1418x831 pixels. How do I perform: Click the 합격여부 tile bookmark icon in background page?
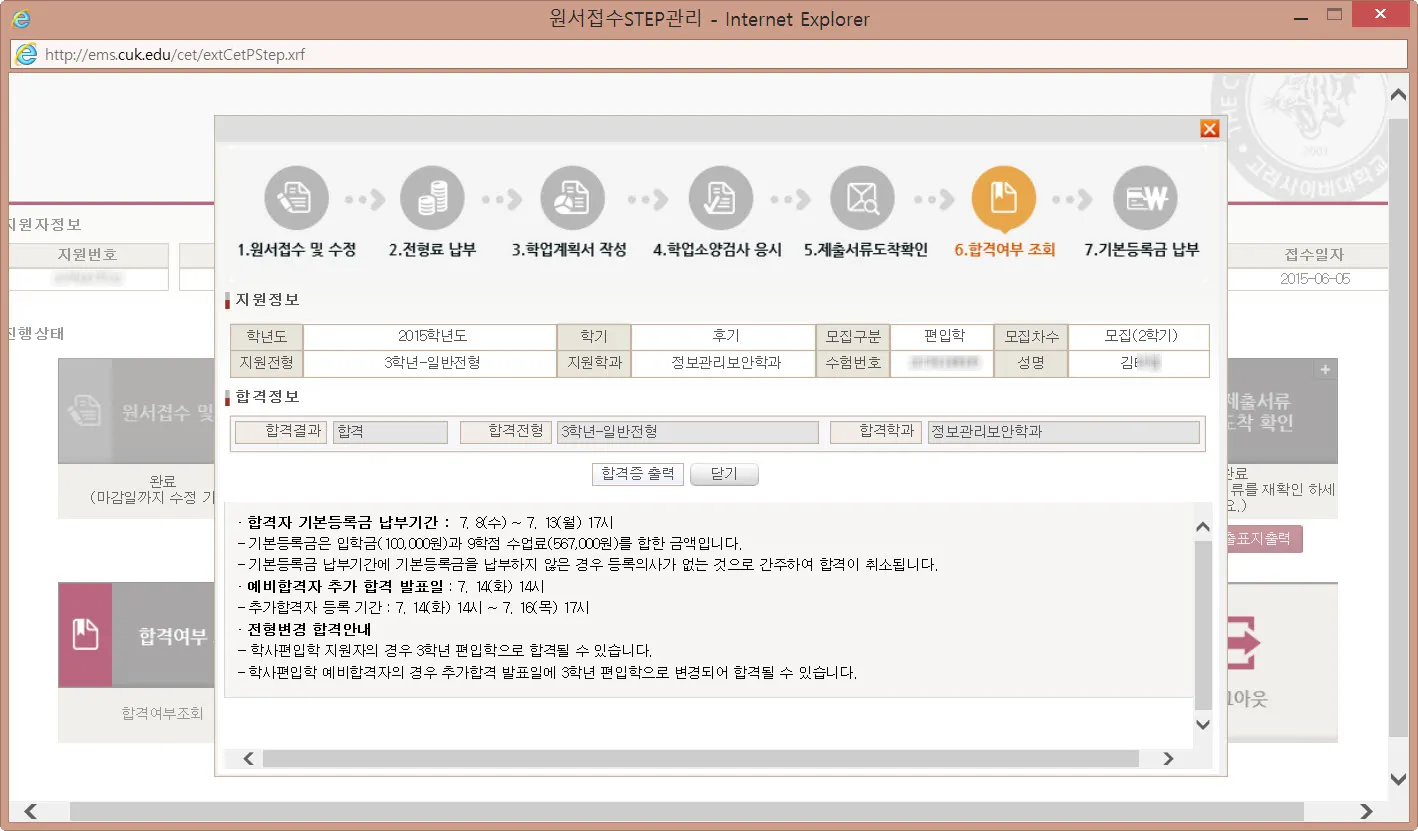(85, 635)
